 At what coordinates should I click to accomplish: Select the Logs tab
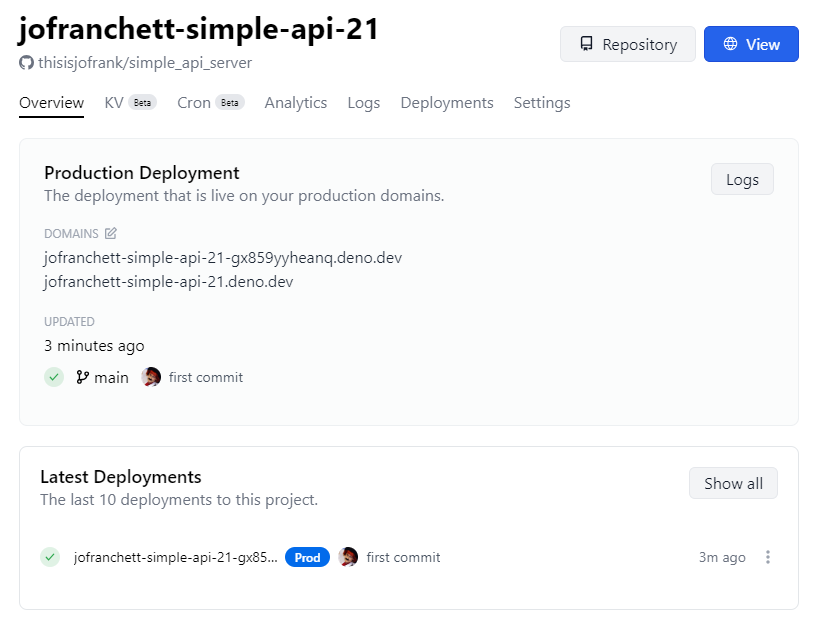click(x=363, y=102)
